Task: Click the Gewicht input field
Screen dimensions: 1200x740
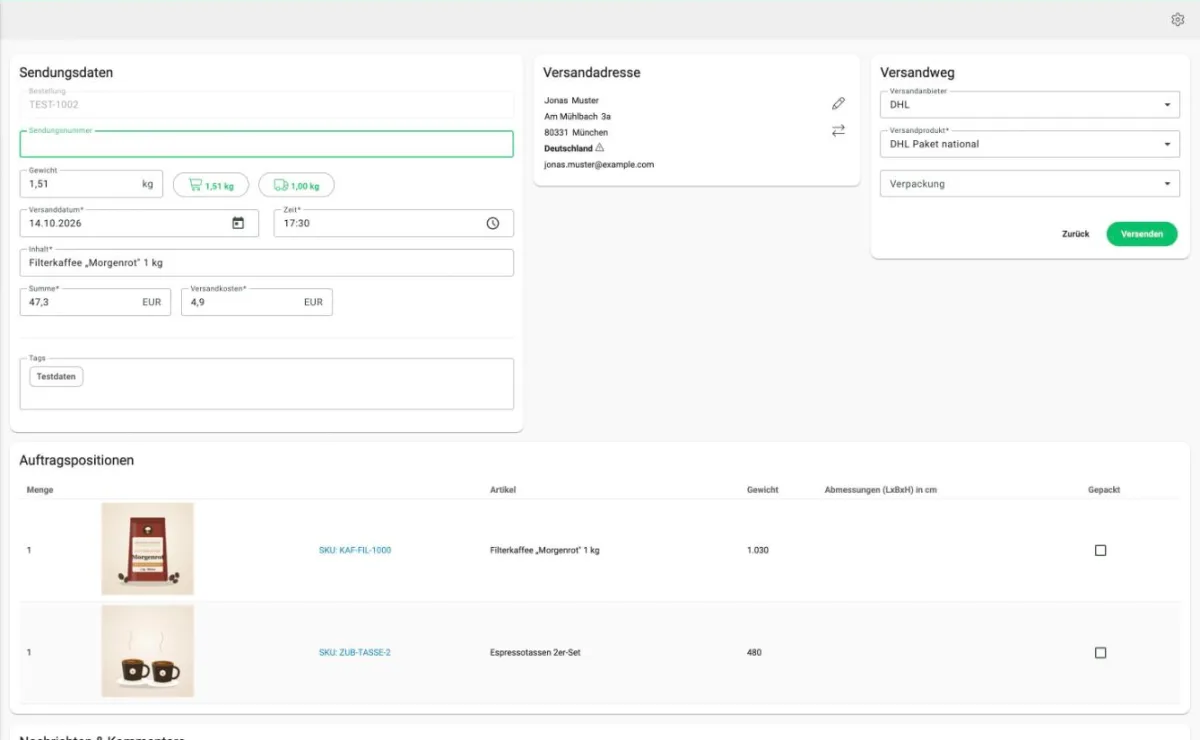Action: (91, 184)
